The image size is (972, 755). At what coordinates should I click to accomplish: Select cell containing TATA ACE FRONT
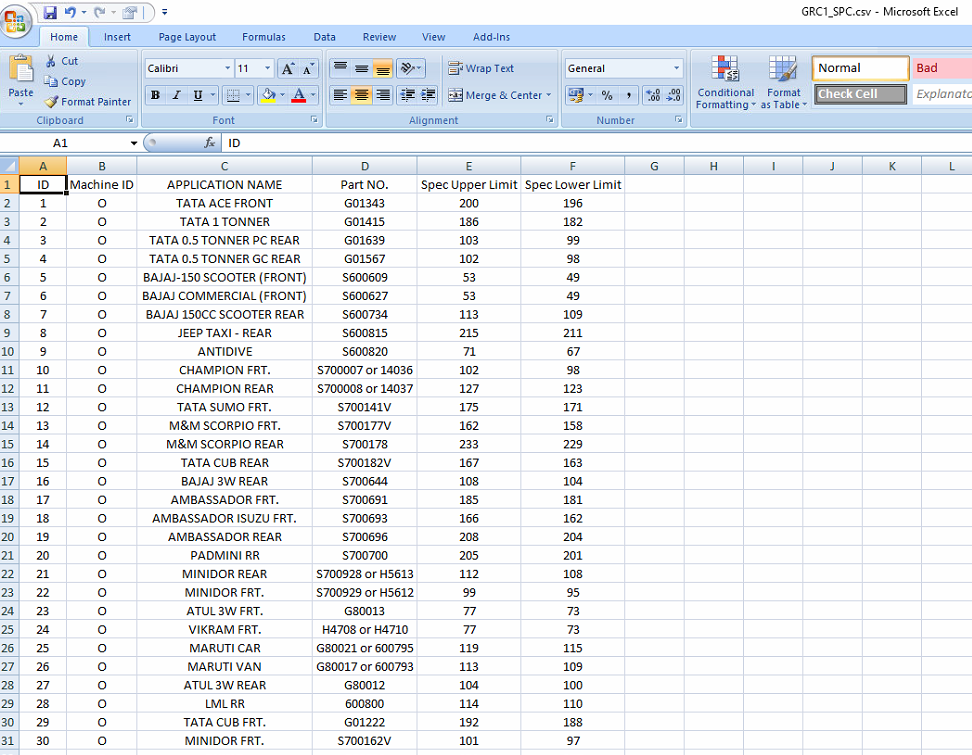(224, 203)
